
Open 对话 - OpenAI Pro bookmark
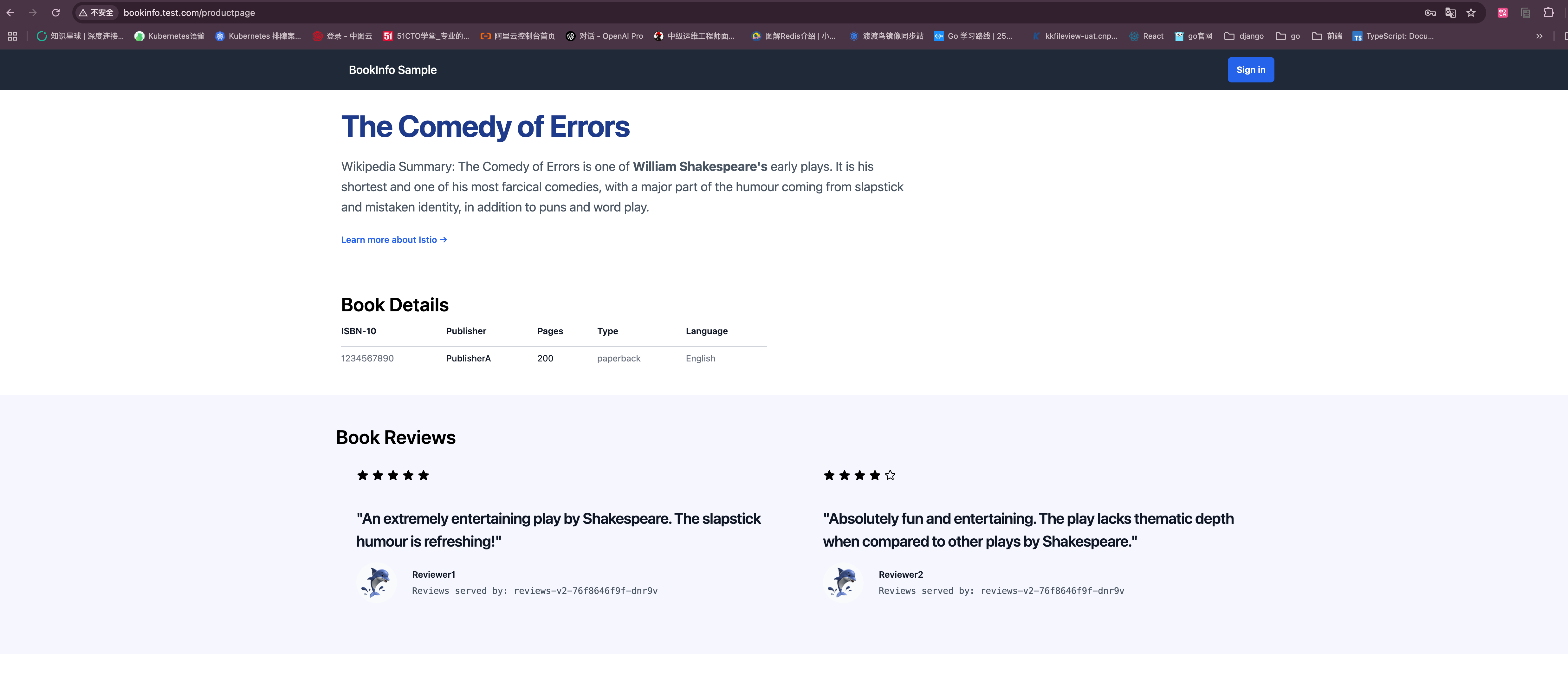[604, 36]
